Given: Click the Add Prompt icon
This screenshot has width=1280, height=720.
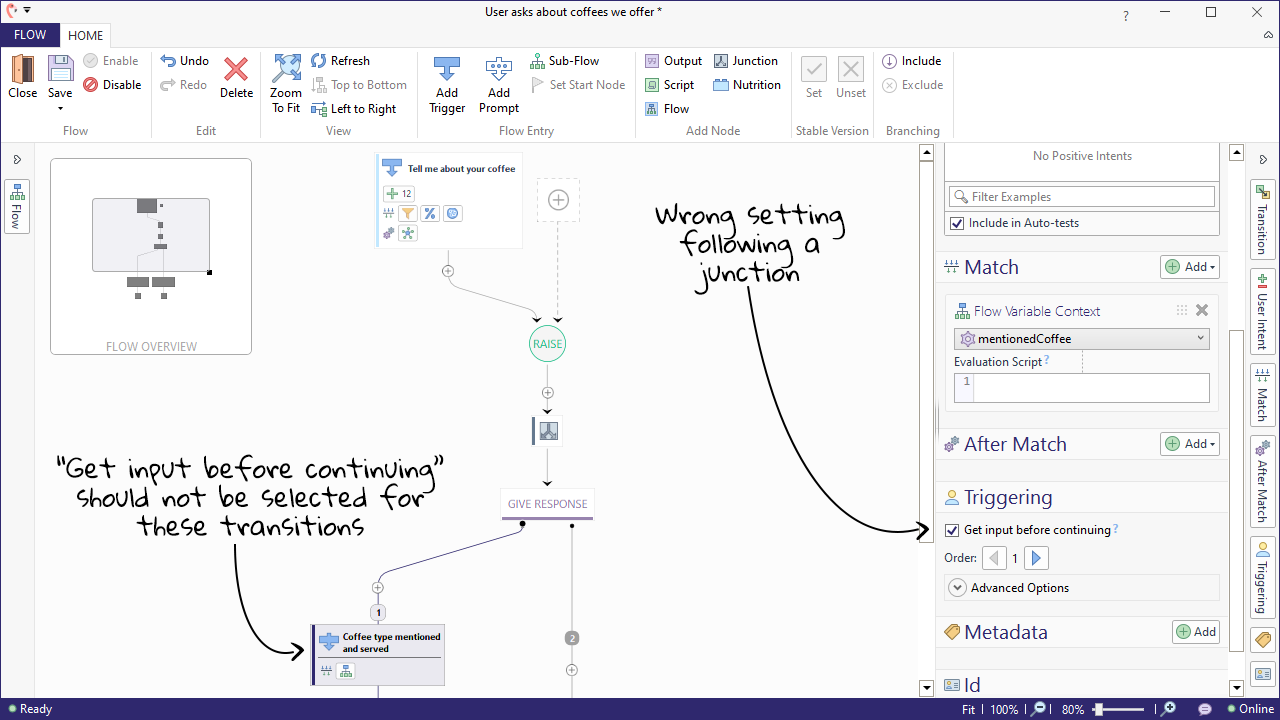Looking at the screenshot, I should point(498,70).
